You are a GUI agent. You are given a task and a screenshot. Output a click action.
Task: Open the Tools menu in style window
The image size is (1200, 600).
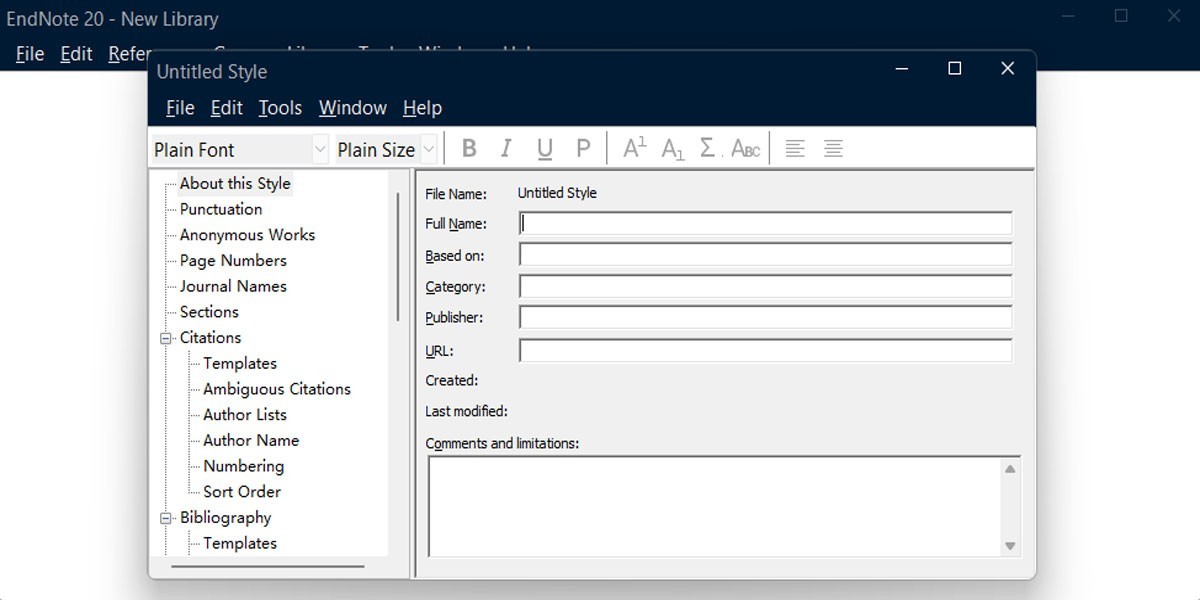pos(280,108)
